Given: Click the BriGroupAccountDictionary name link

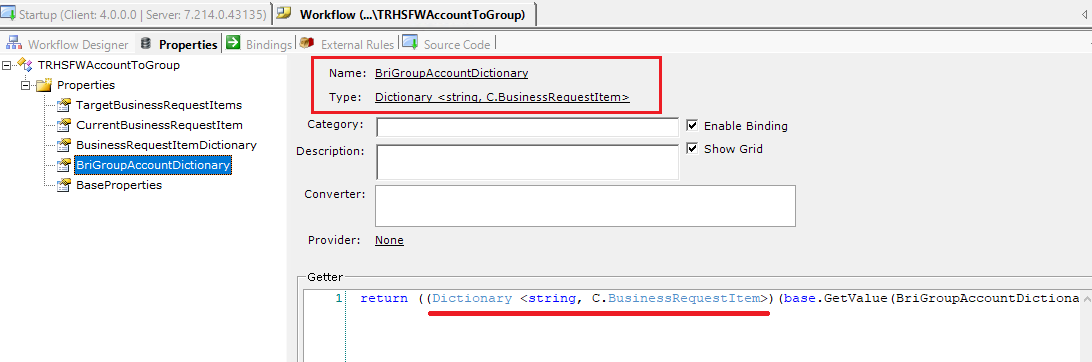Looking at the screenshot, I should click(451, 72).
